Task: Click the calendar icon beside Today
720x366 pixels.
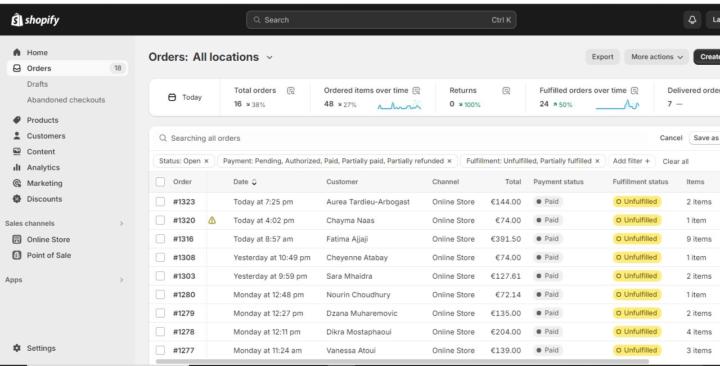Action: tap(172, 97)
